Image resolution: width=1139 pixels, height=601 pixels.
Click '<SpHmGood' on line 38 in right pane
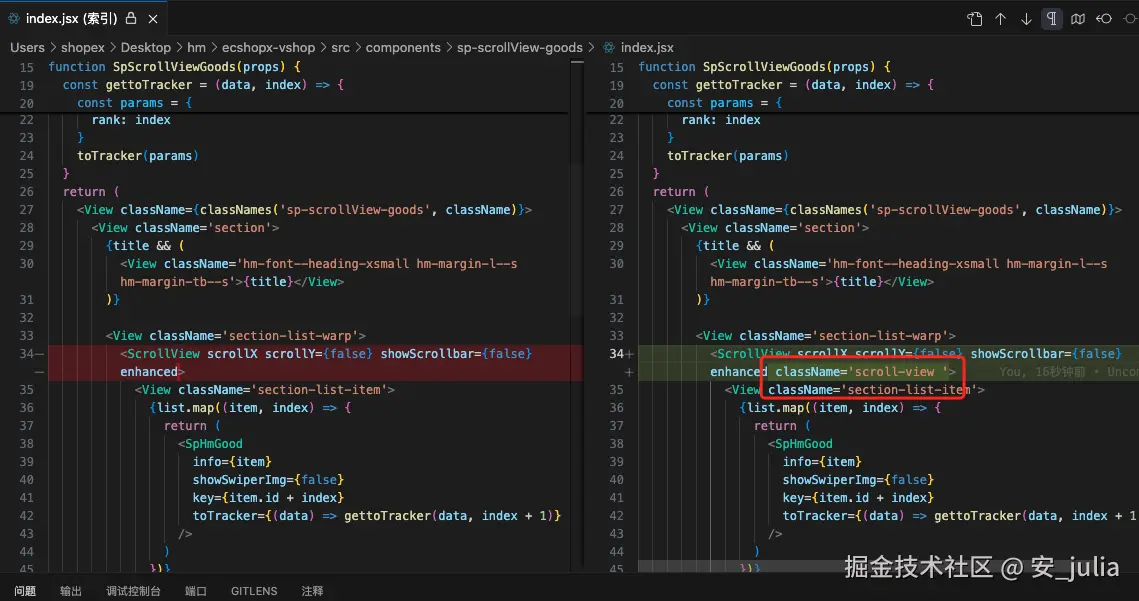coord(800,443)
